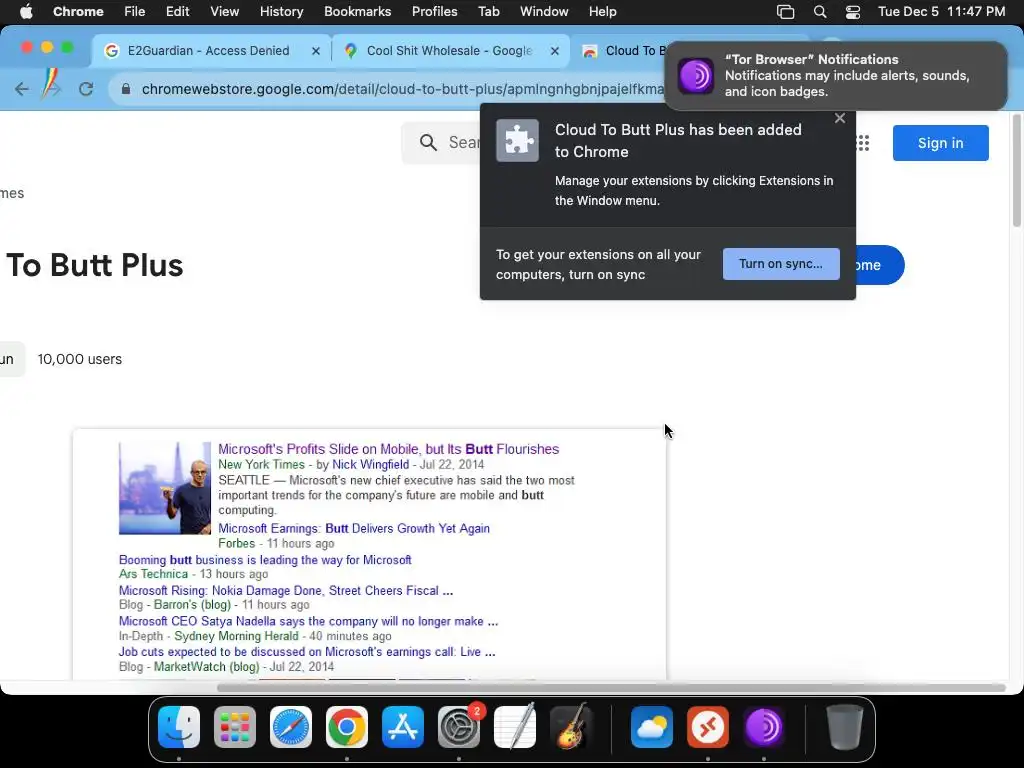Close the E2Guardian - Access Denied tab

pyautogui.click(x=316, y=50)
